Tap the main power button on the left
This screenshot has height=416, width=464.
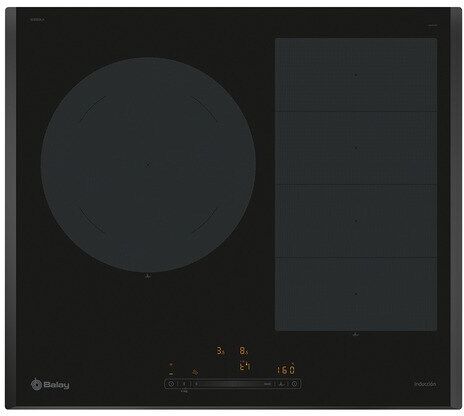point(171,384)
